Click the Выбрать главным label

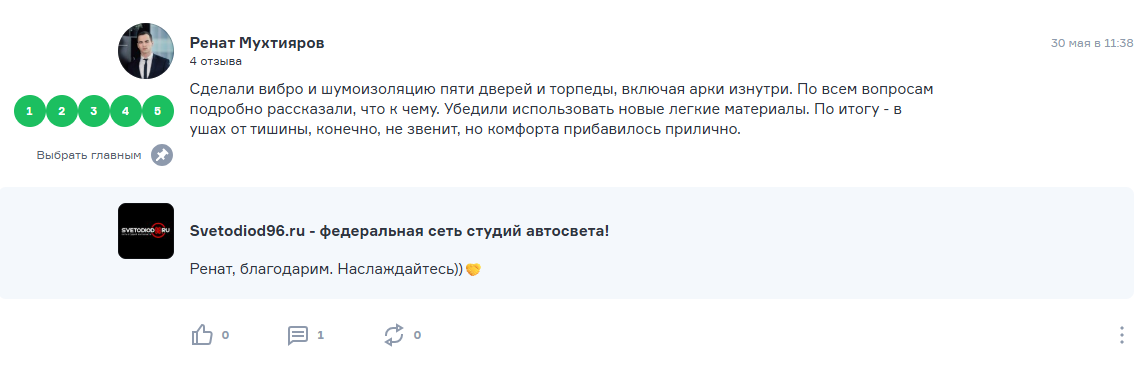89,155
